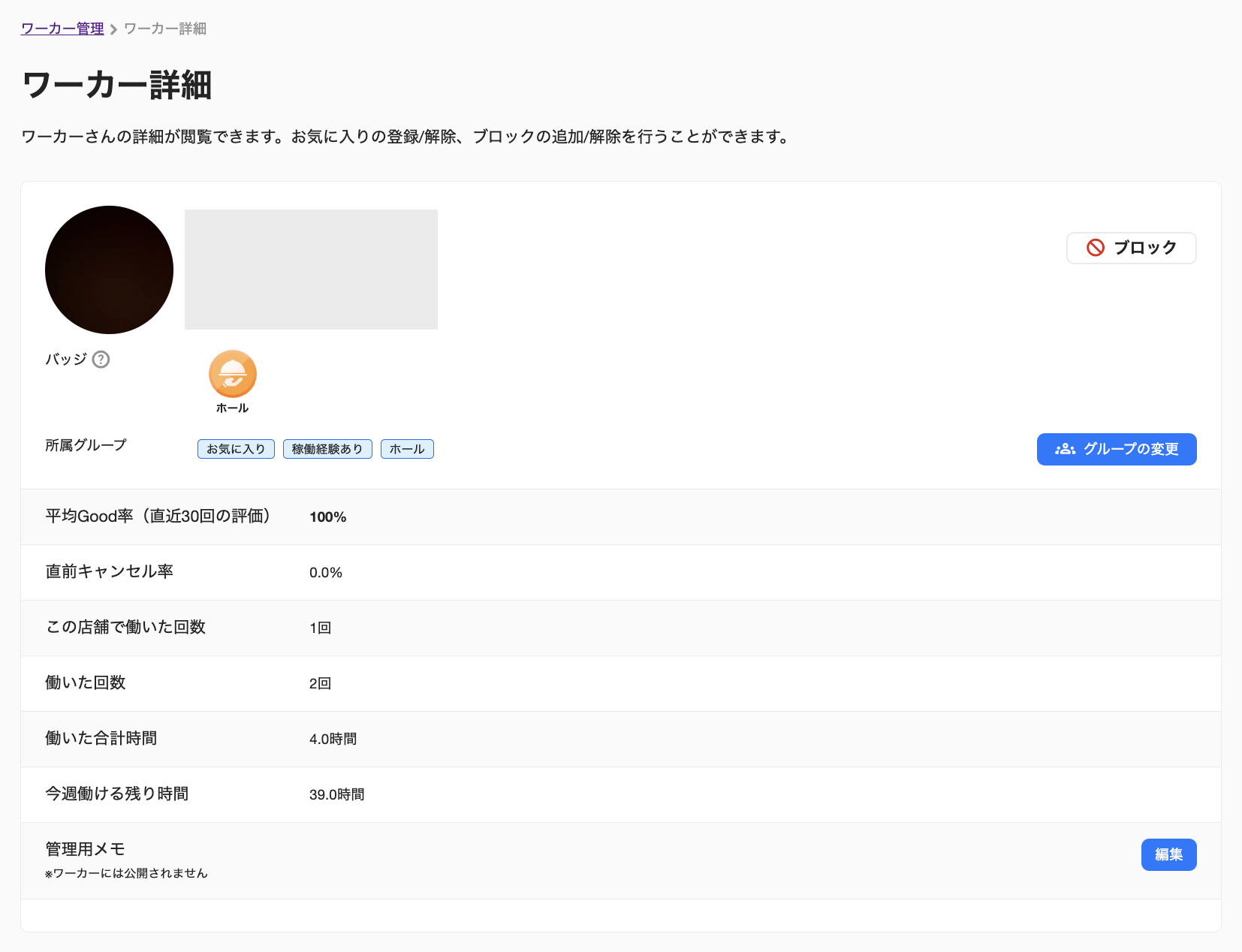Click the ※ワーカーには公開されません note text

coord(126,873)
